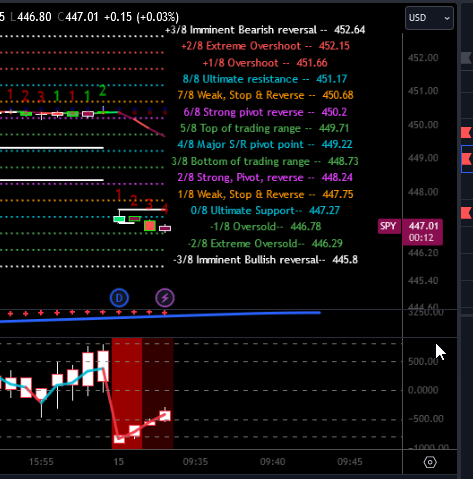Select the 0/8 Ultimate Support label
This screenshot has height=479, width=473.
tap(265, 211)
